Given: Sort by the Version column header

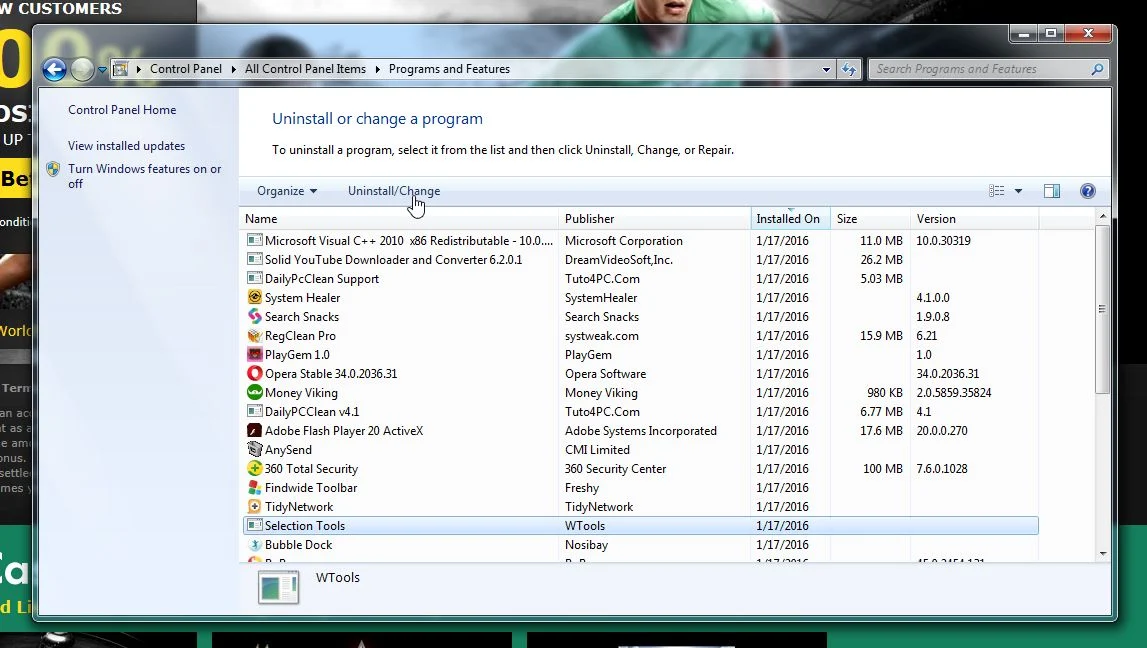Looking at the screenshot, I should (974, 219).
